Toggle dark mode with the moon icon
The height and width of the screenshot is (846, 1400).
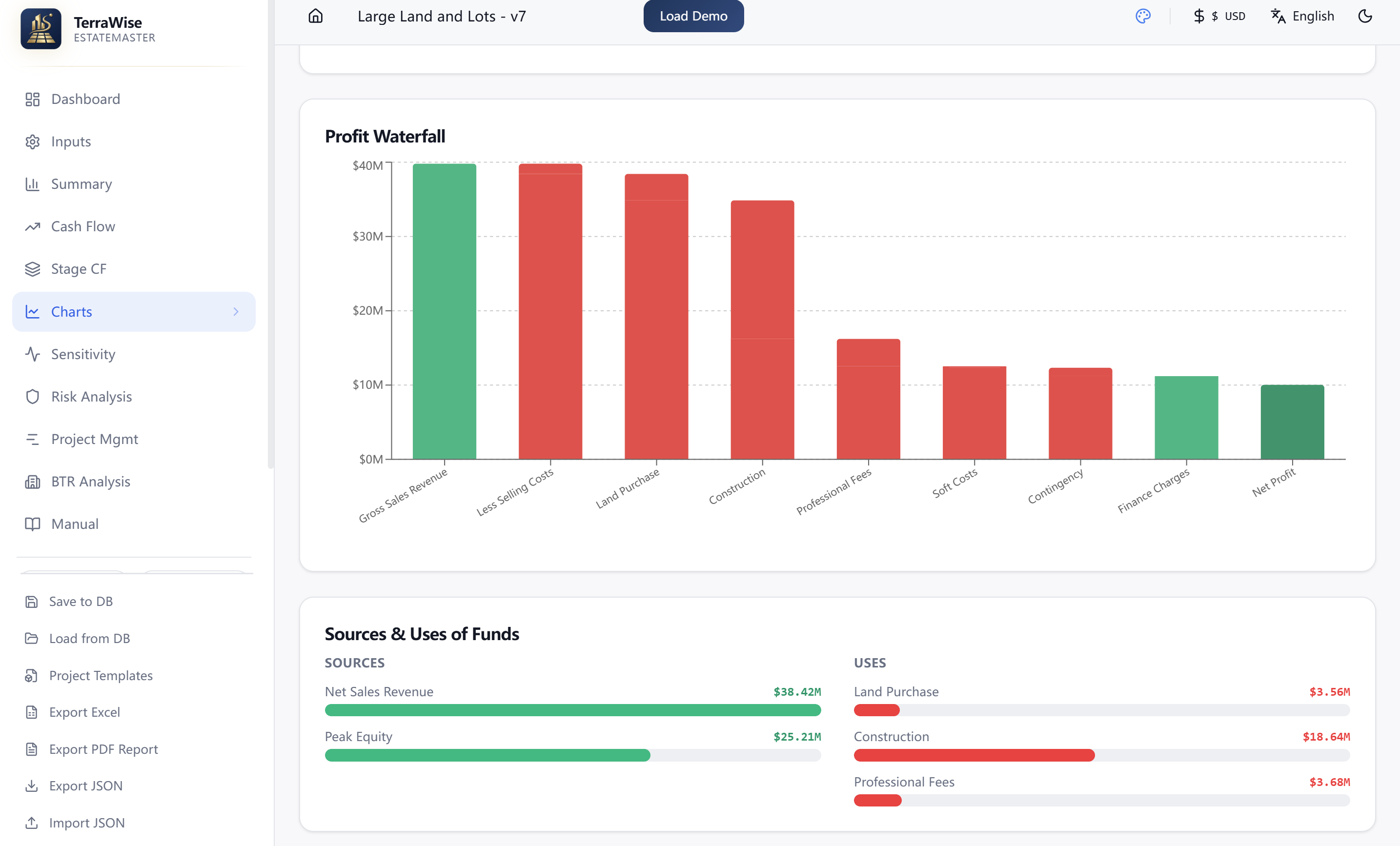[1365, 16]
